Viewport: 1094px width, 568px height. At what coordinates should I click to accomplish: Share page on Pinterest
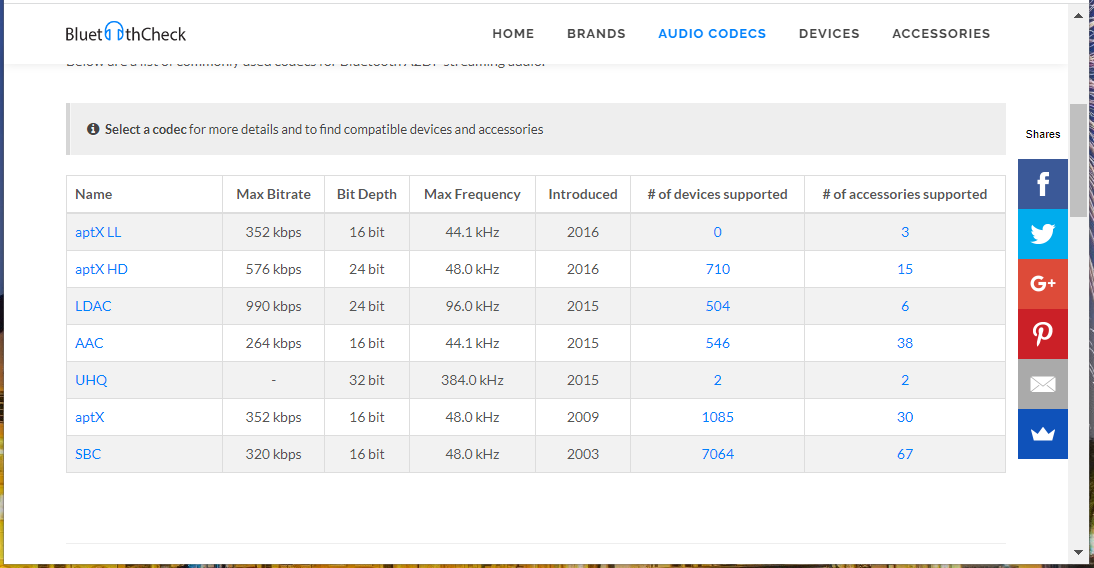click(x=1042, y=334)
